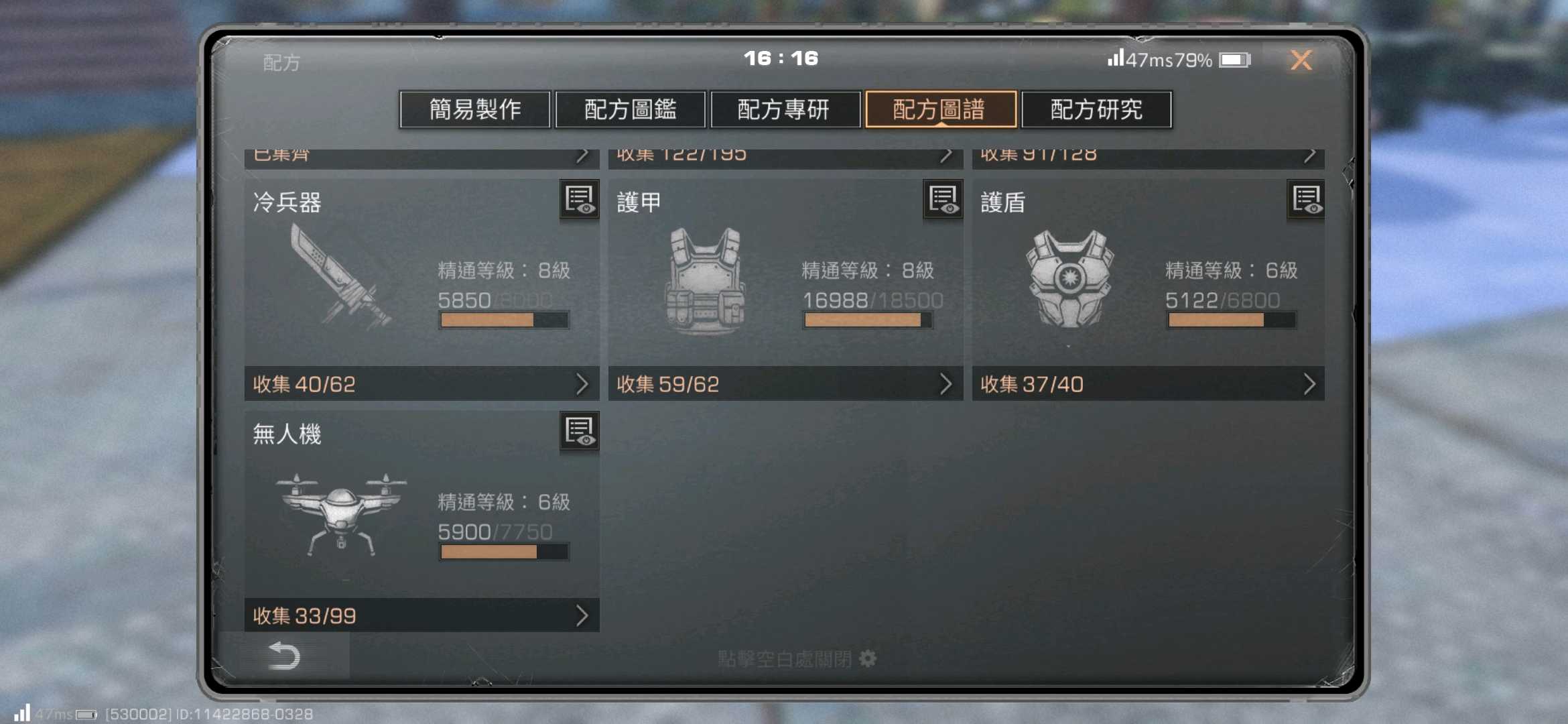This screenshot has height=724, width=1568.
Task: Expand the 收集 40/62 row
Action: click(x=421, y=384)
